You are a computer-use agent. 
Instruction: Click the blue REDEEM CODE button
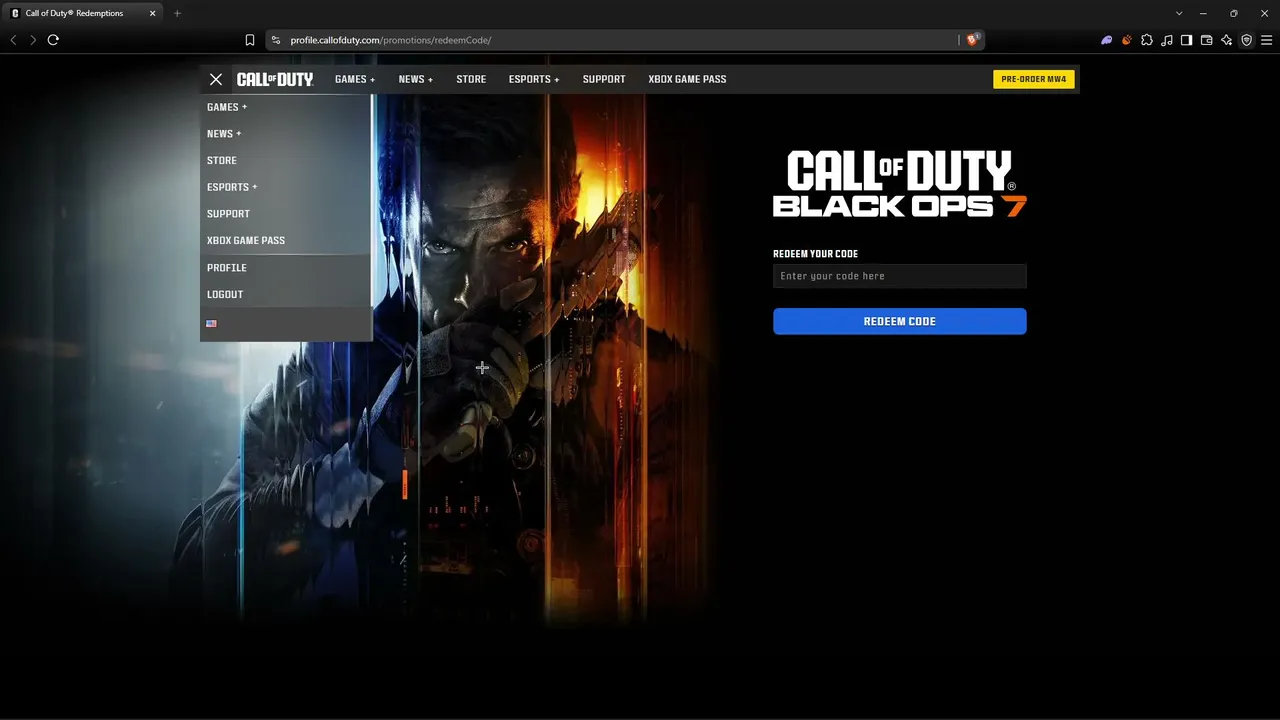pos(900,321)
